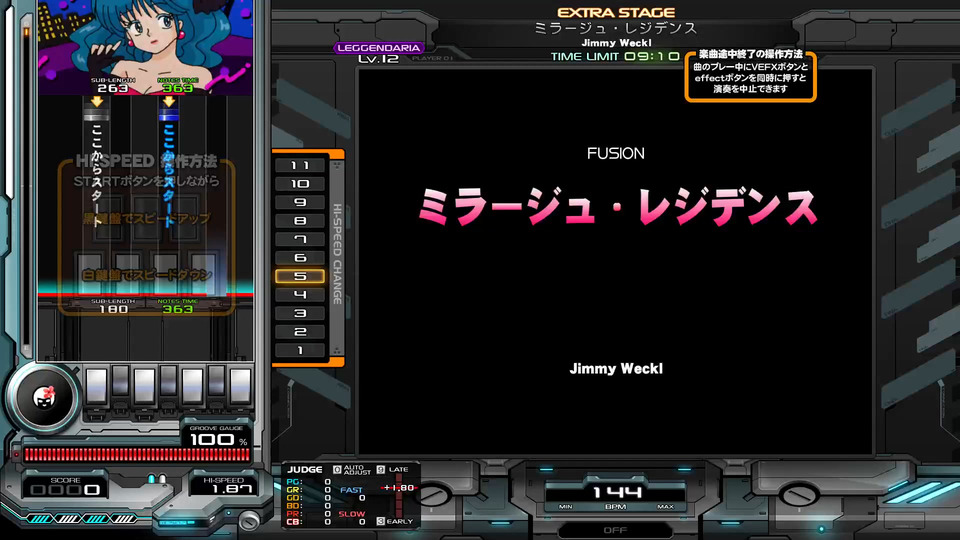Select hi-speed level 6

(300, 258)
